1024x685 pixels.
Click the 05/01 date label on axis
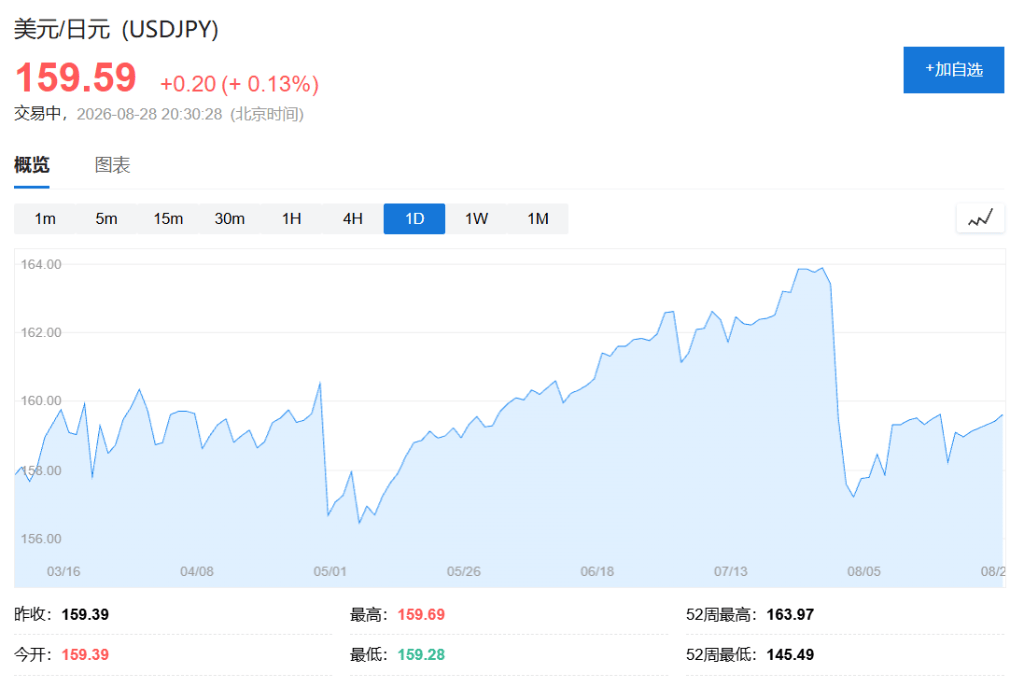330,571
